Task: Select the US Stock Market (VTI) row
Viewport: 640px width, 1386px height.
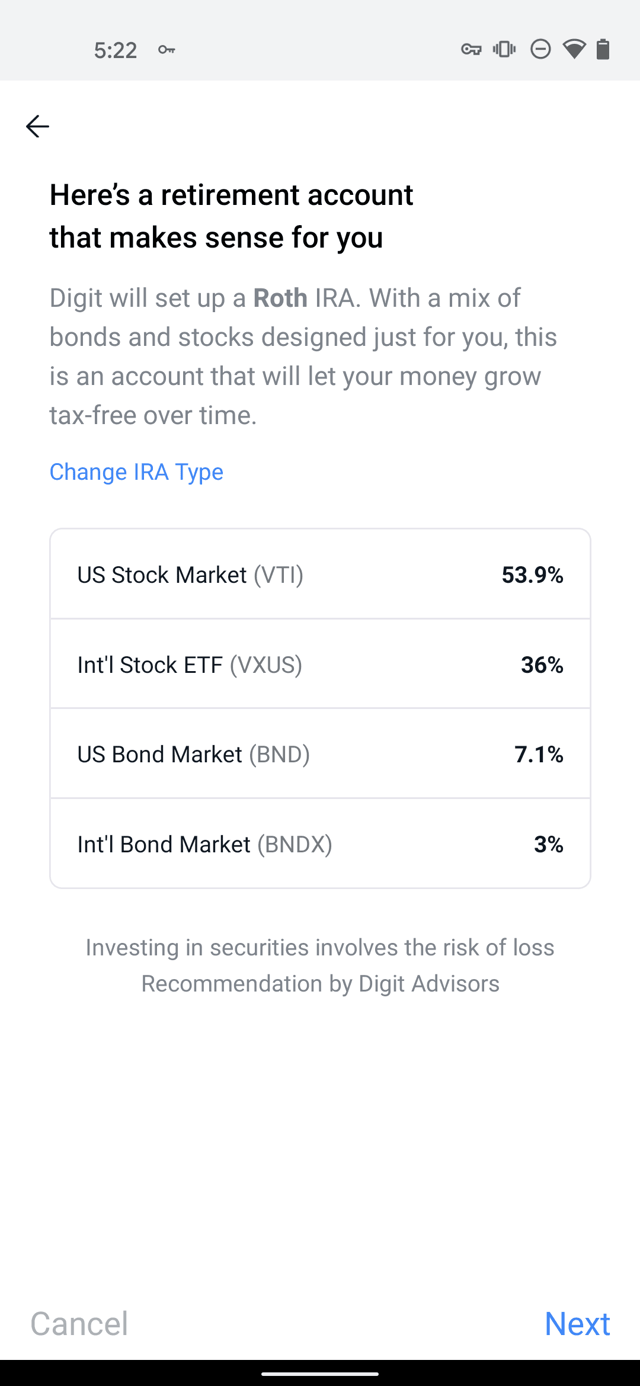Action: 320,574
